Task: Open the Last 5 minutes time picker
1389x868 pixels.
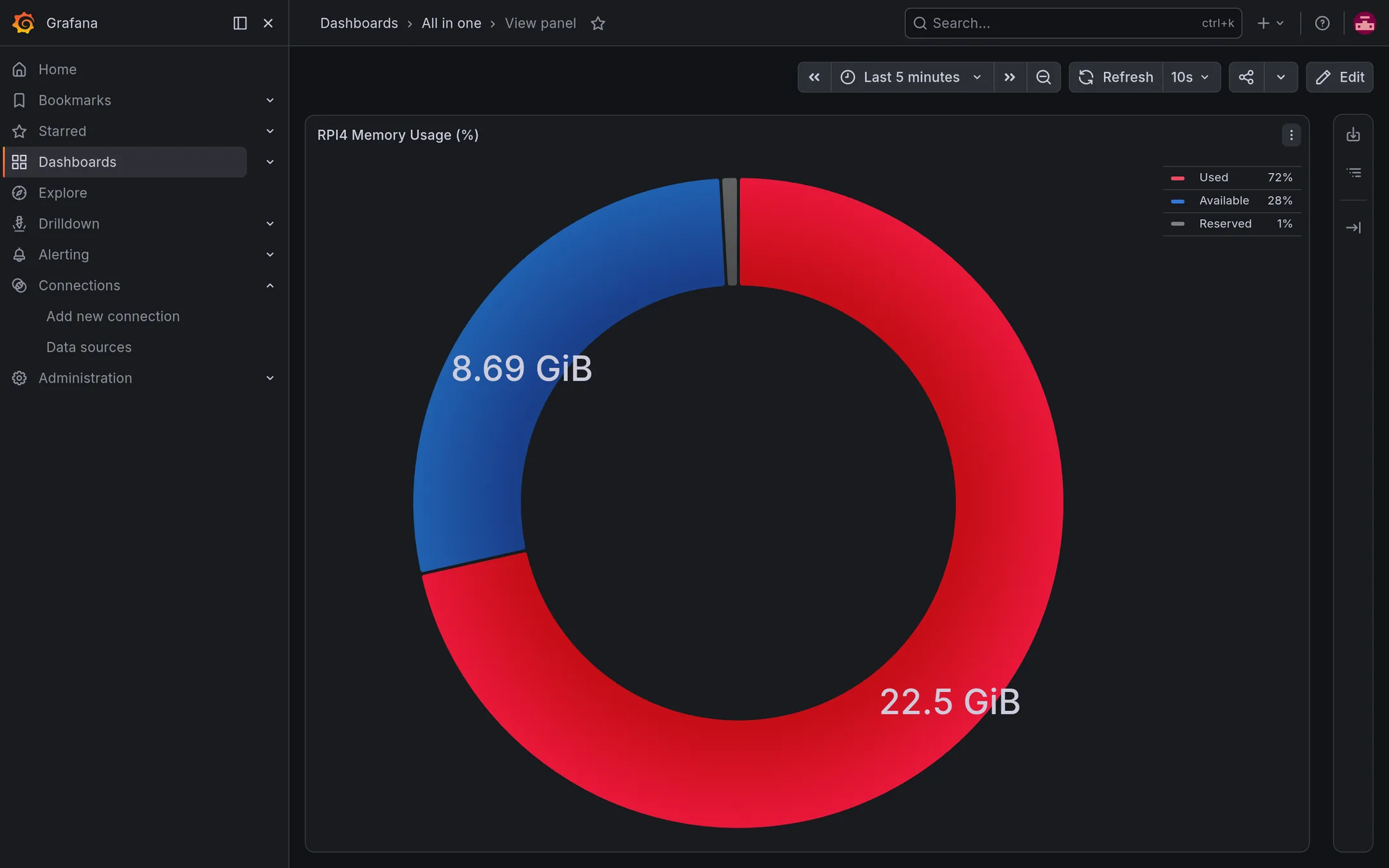Action: [912, 77]
